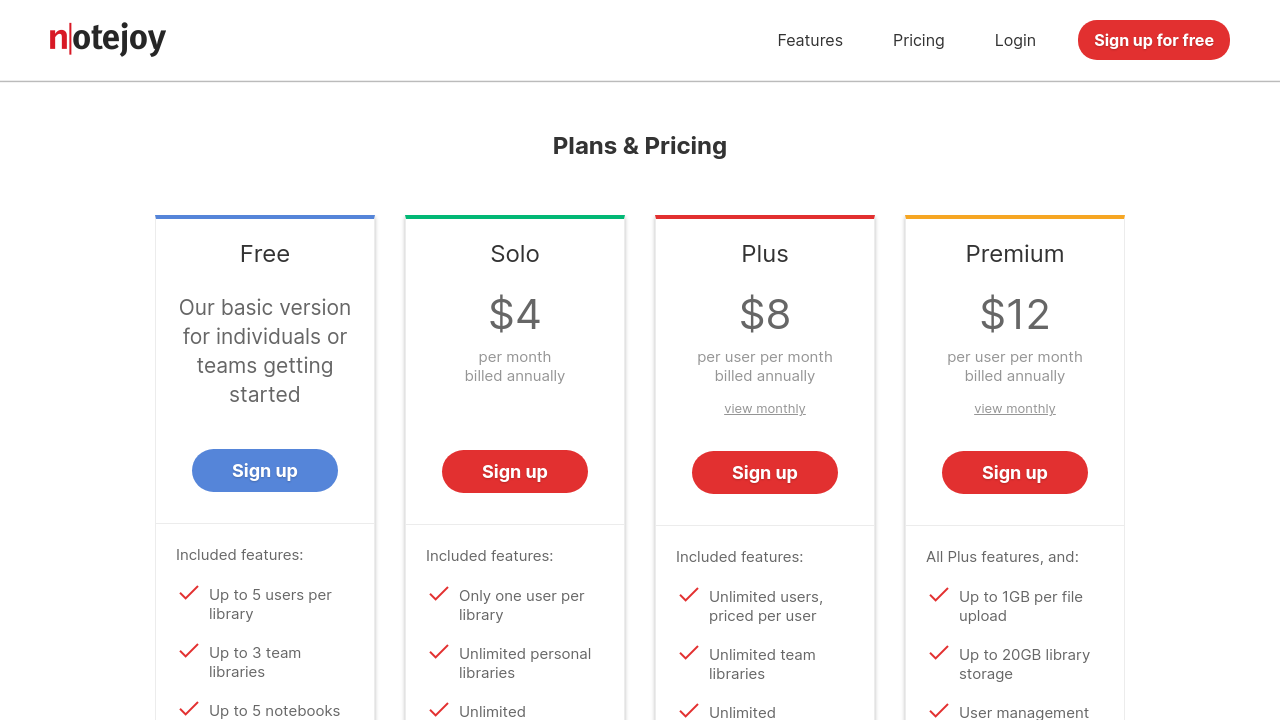Image resolution: width=1280 pixels, height=720 pixels.
Task: Sign up for the Solo plan
Action: click(515, 472)
